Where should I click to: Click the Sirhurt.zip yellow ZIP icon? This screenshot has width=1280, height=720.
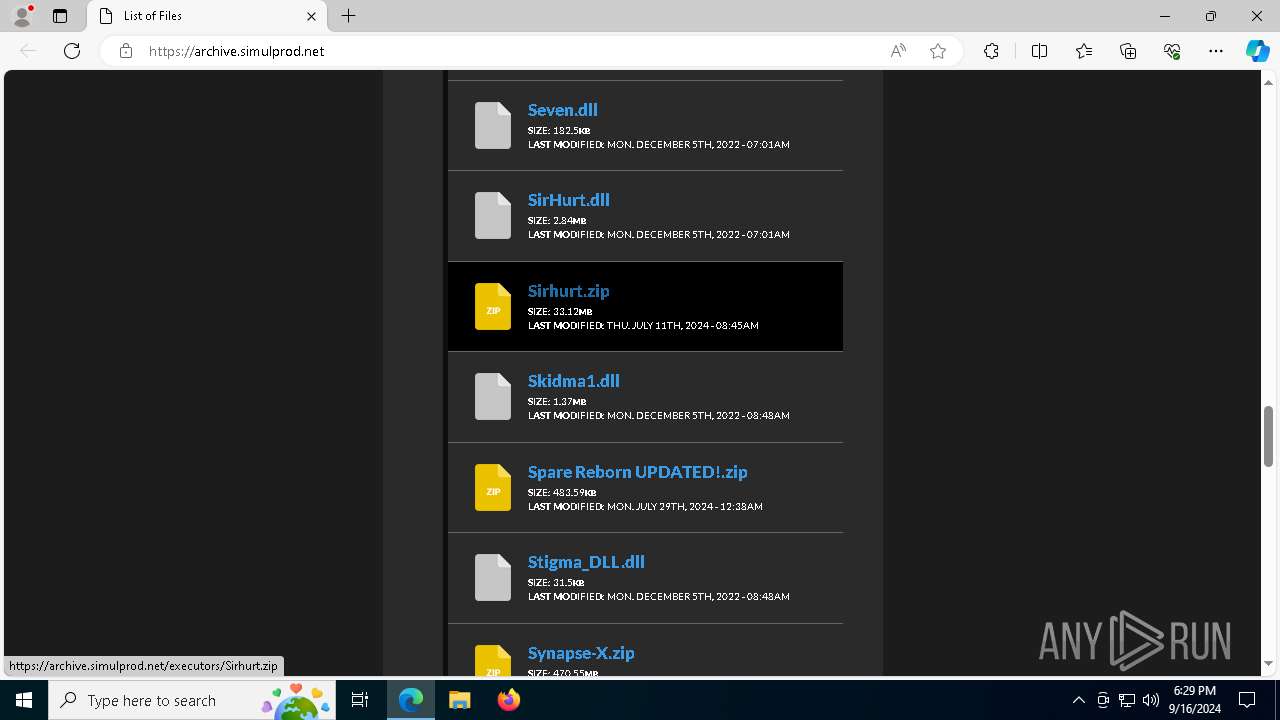coord(493,306)
